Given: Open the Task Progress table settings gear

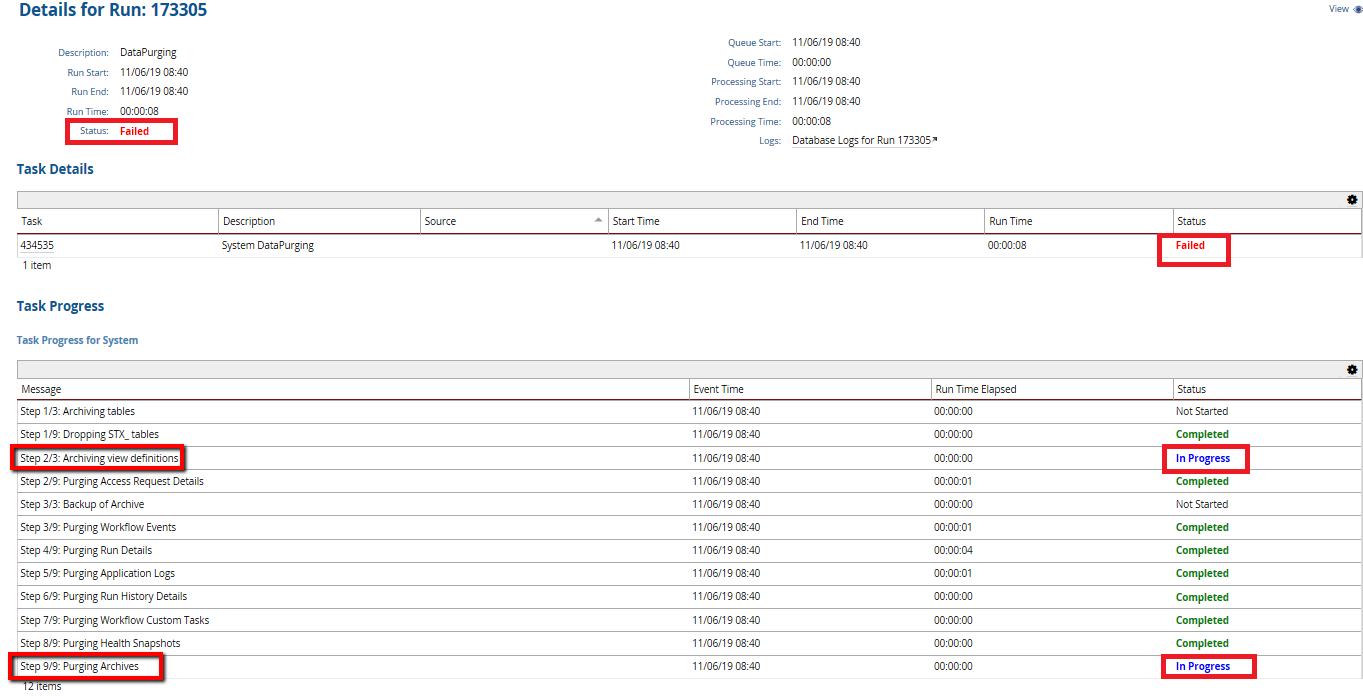Looking at the screenshot, I should coord(1352,369).
